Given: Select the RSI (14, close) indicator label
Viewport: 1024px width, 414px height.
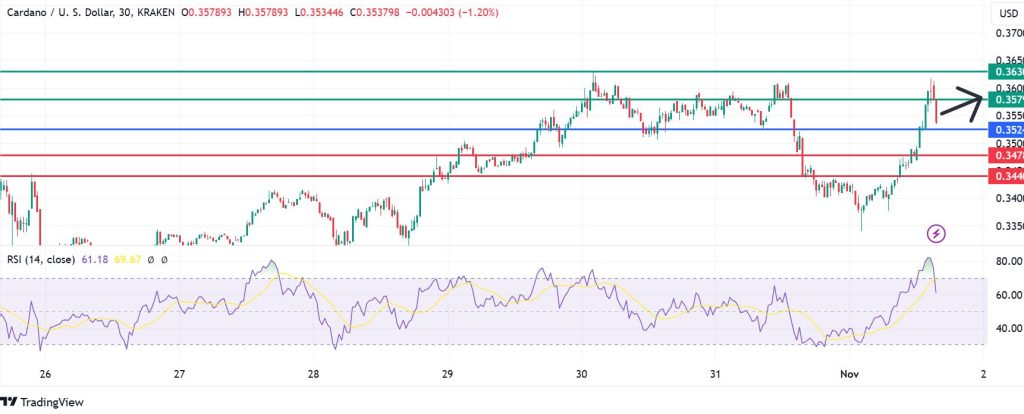Looking at the screenshot, I should (46, 259).
